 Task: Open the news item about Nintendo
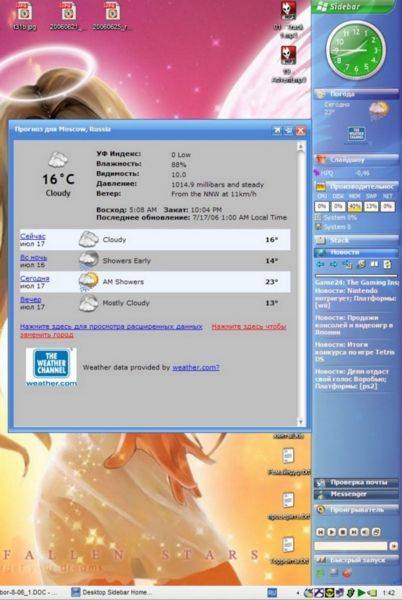click(356, 298)
